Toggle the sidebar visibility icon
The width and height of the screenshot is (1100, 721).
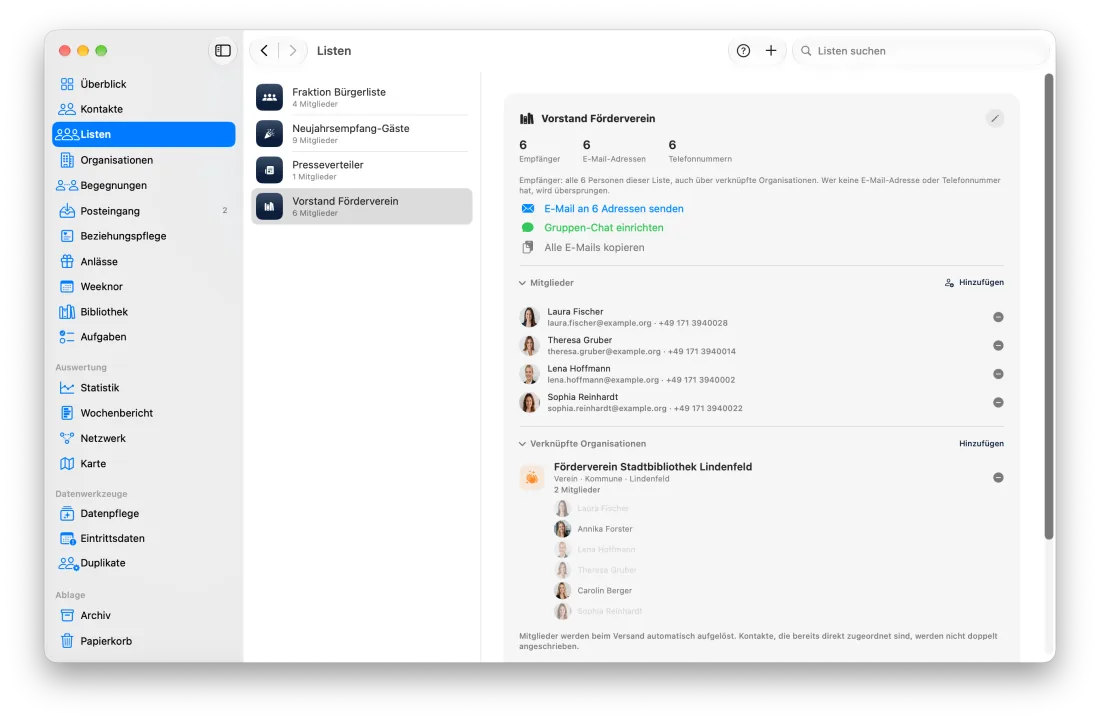[222, 50]
